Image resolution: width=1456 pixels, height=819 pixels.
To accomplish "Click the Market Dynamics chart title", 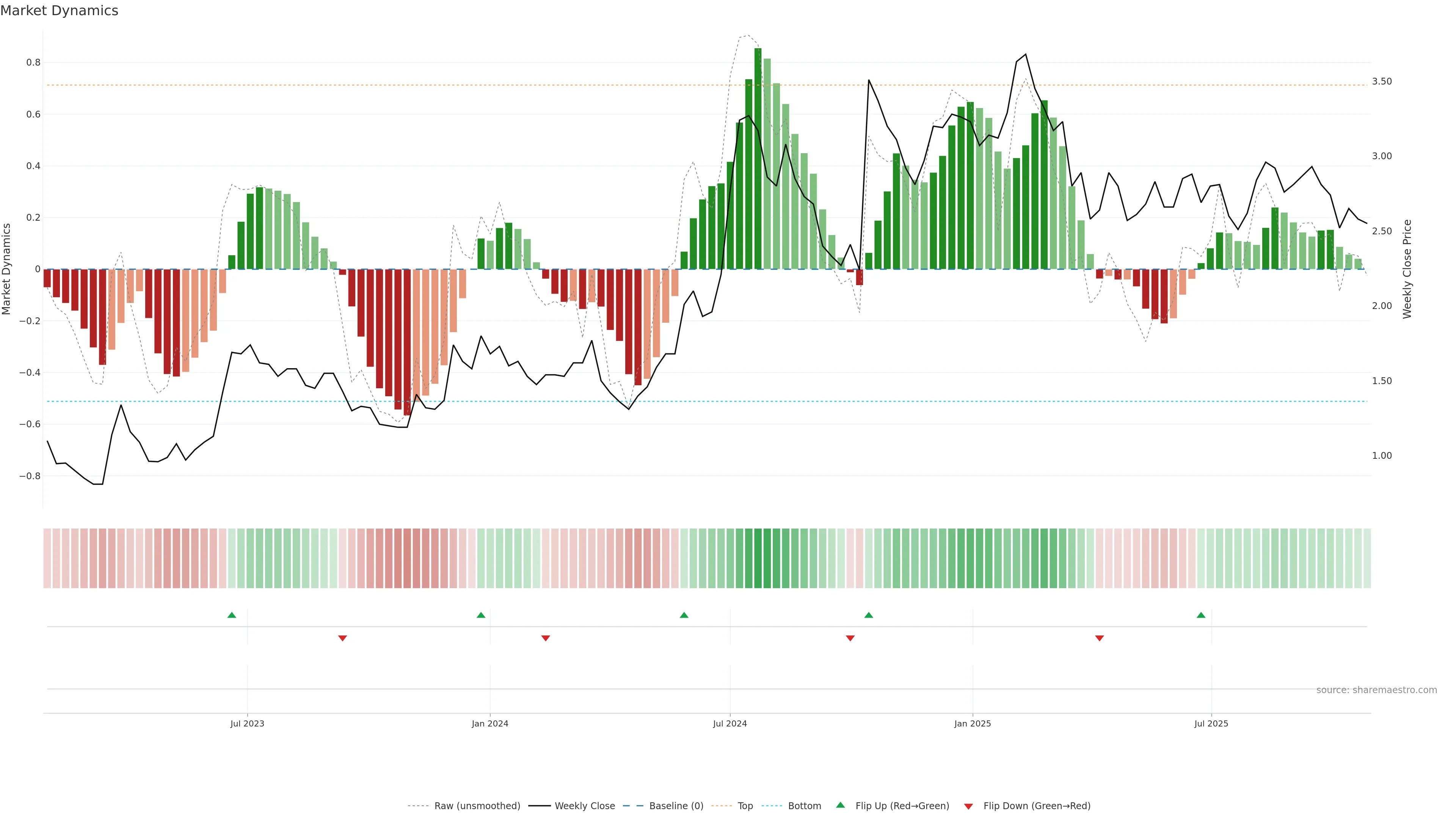I will coord(60,11).
